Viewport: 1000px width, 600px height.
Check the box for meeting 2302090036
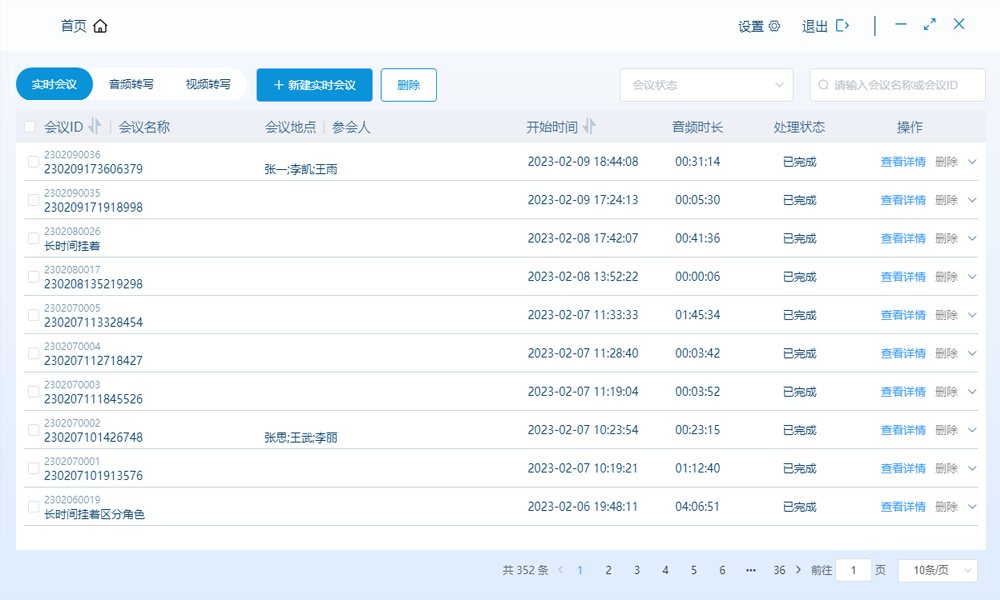tap(34, 162)
